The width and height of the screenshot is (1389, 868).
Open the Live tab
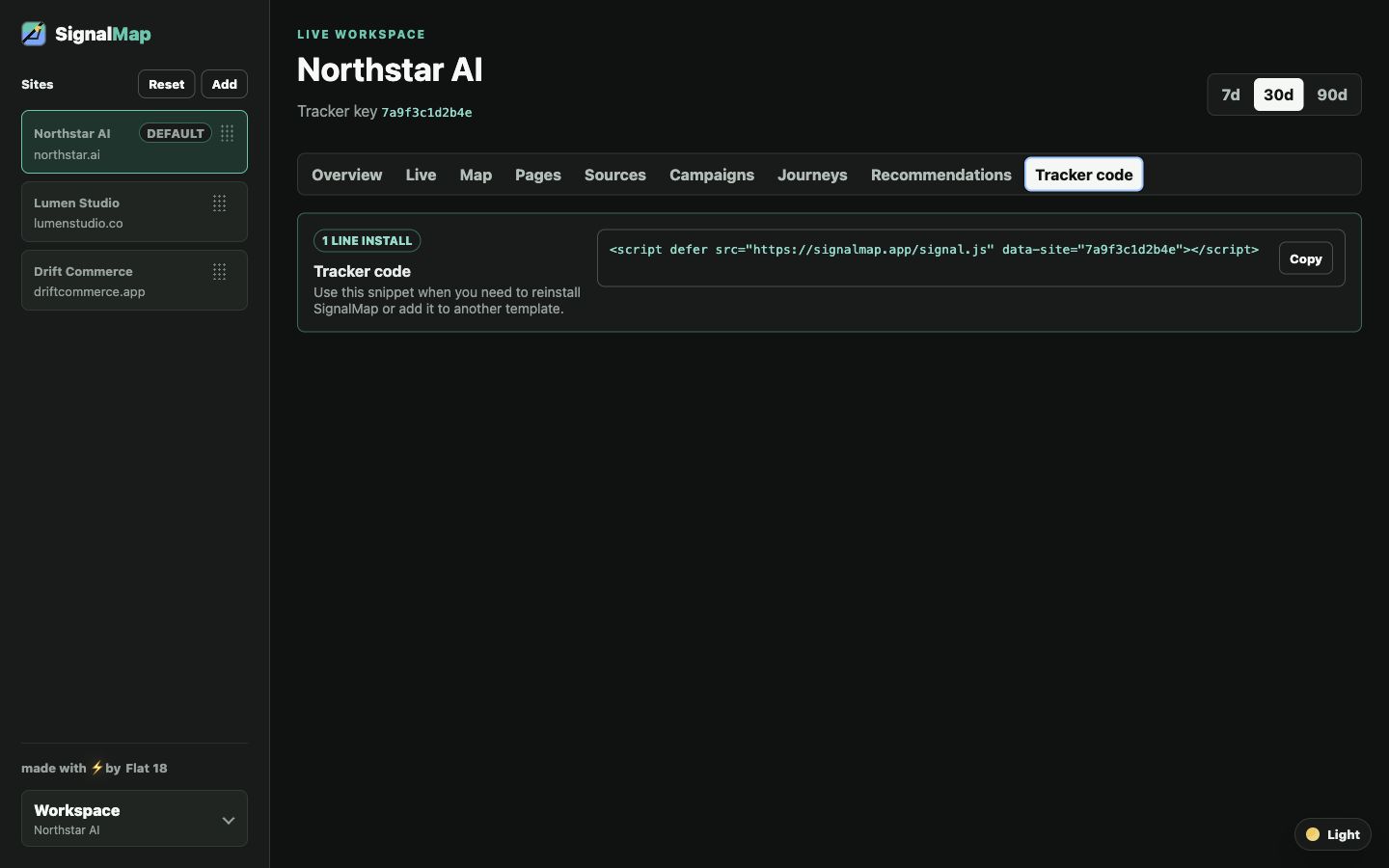click(421, 175)
